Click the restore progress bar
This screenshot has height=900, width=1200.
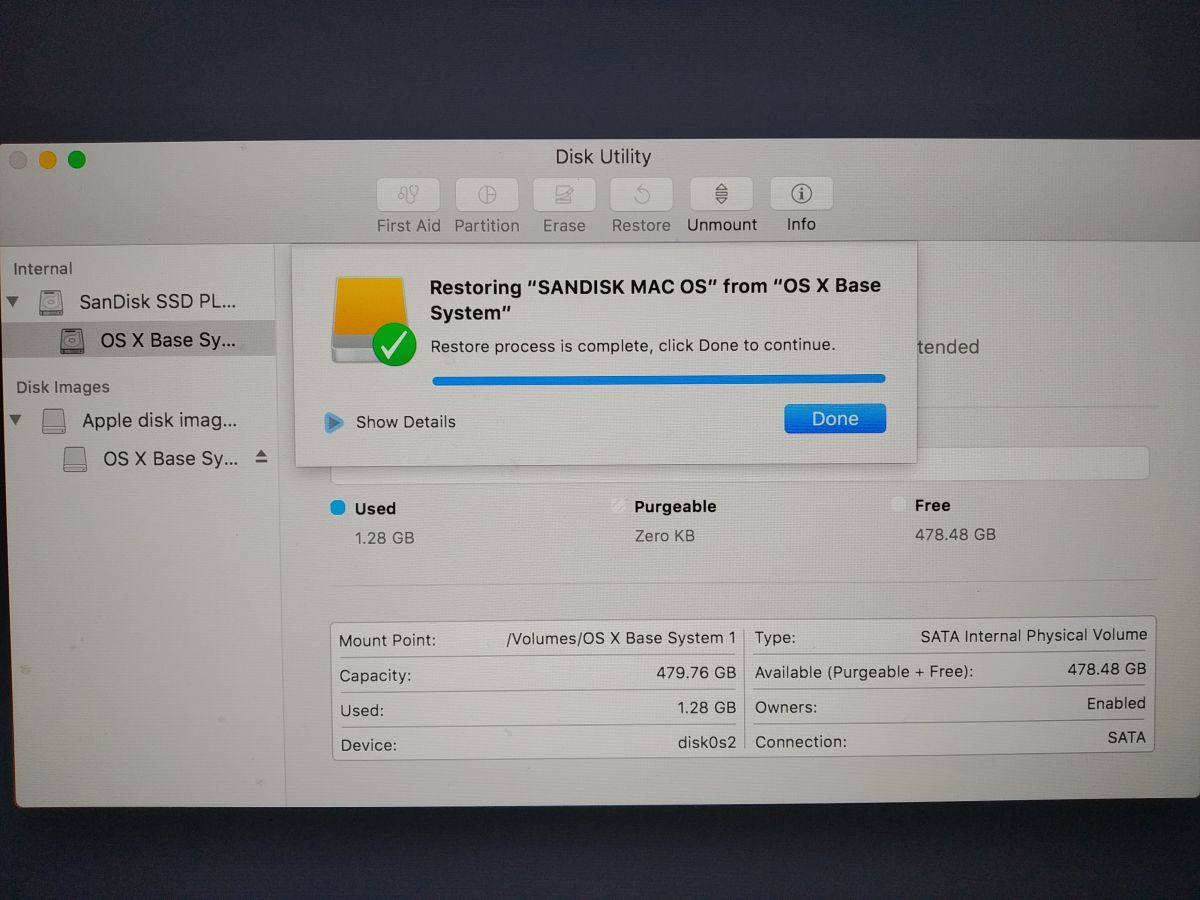coord(658,379)
